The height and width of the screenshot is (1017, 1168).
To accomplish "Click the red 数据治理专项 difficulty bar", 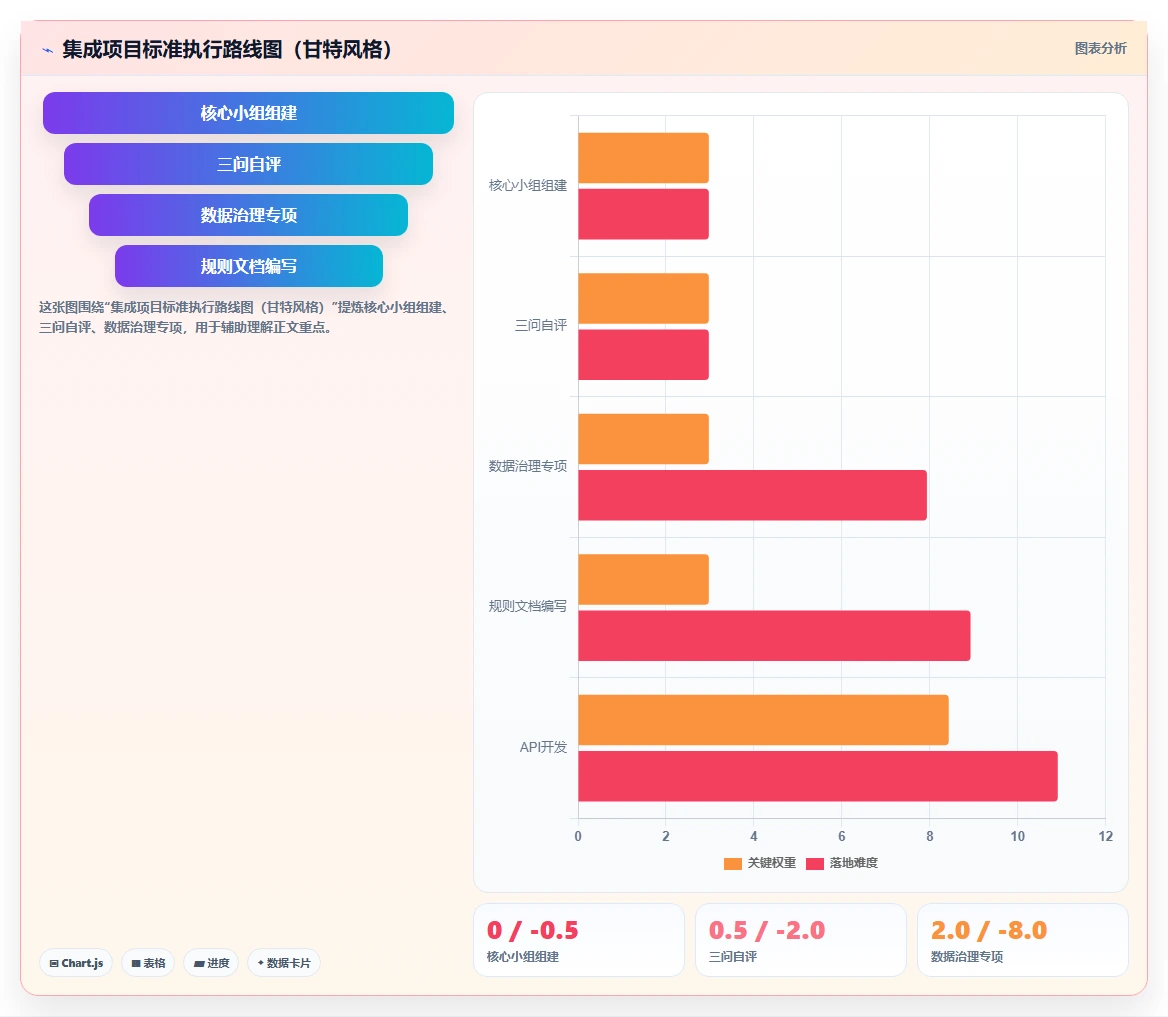I will [752, 495].
